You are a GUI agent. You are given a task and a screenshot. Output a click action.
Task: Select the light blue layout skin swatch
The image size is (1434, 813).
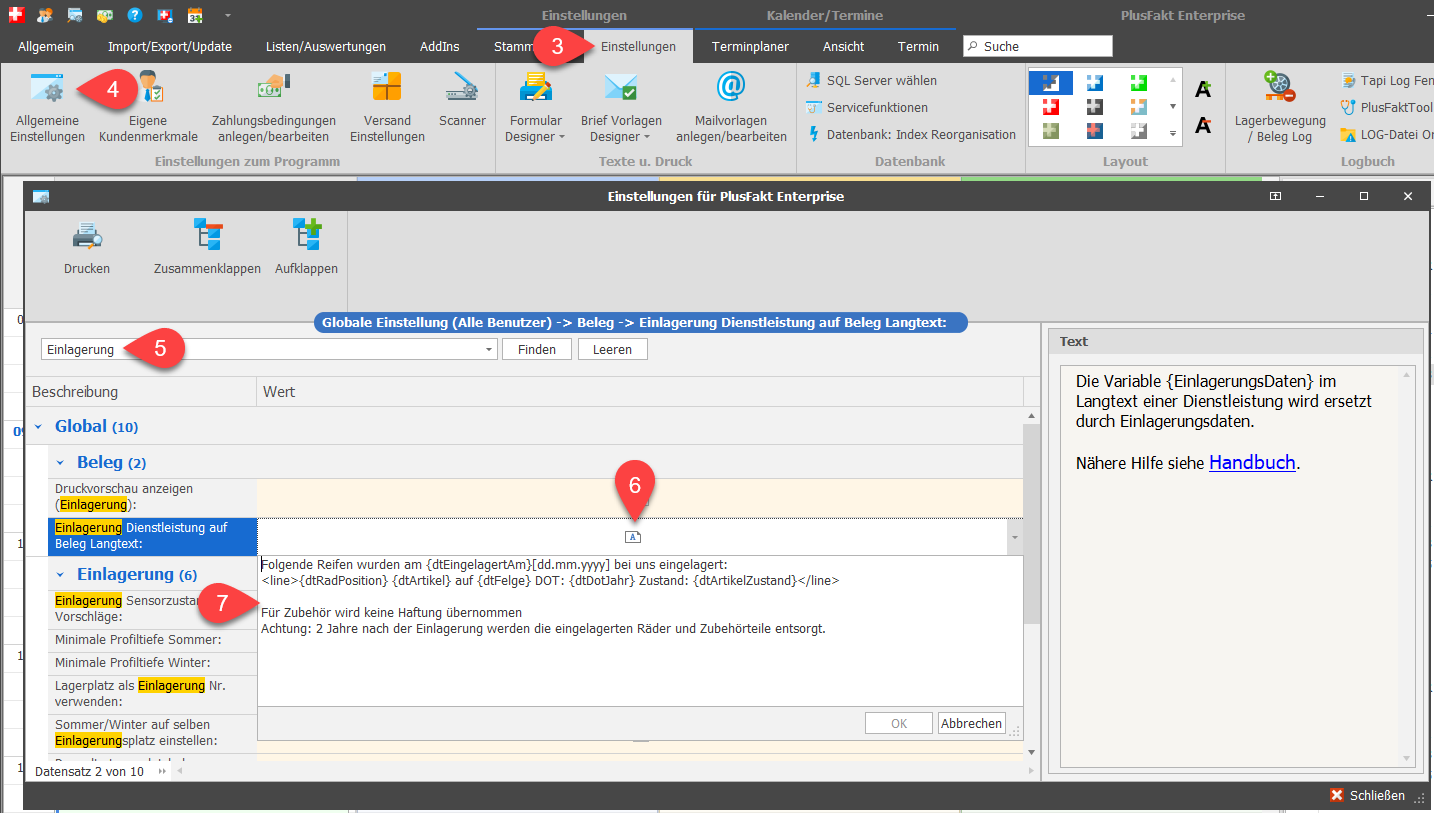[1095, 82]
